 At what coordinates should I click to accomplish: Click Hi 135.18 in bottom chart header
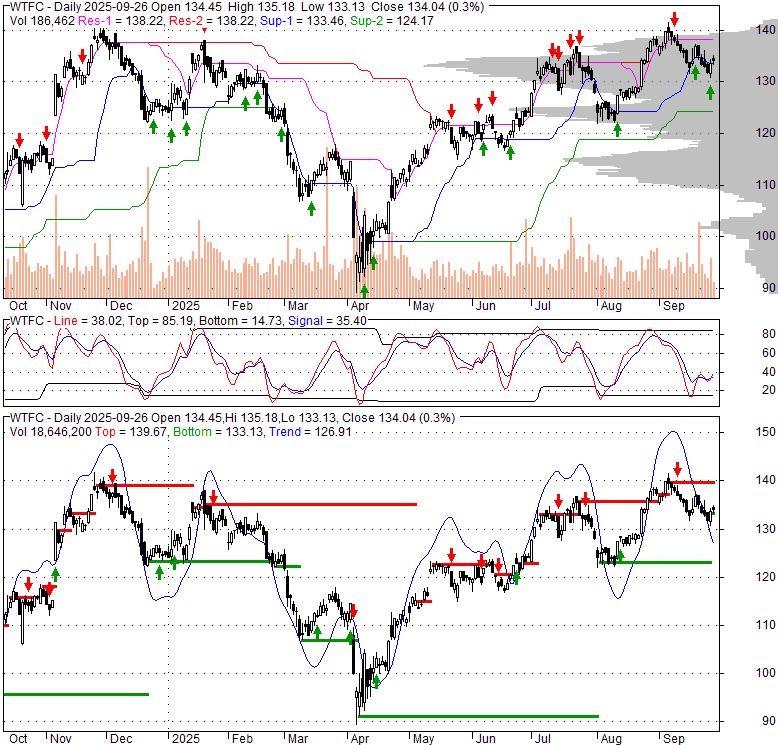coord(253,418)
